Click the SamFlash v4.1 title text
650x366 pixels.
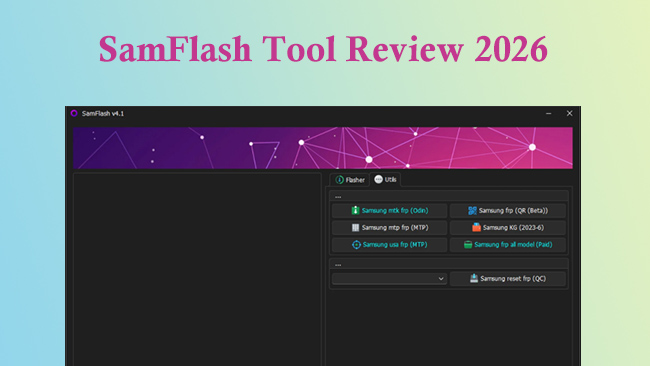point(103,114)
